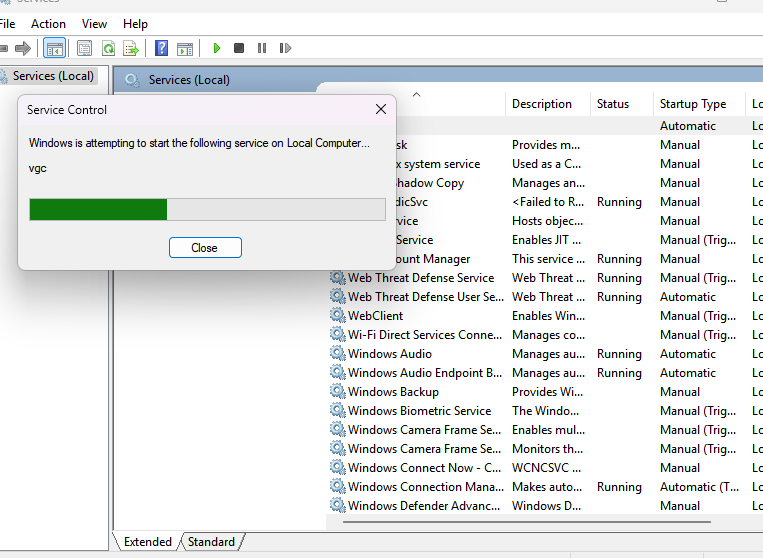Click the Restart Service icon
763x558 pixels.
(x=285, y=48)
